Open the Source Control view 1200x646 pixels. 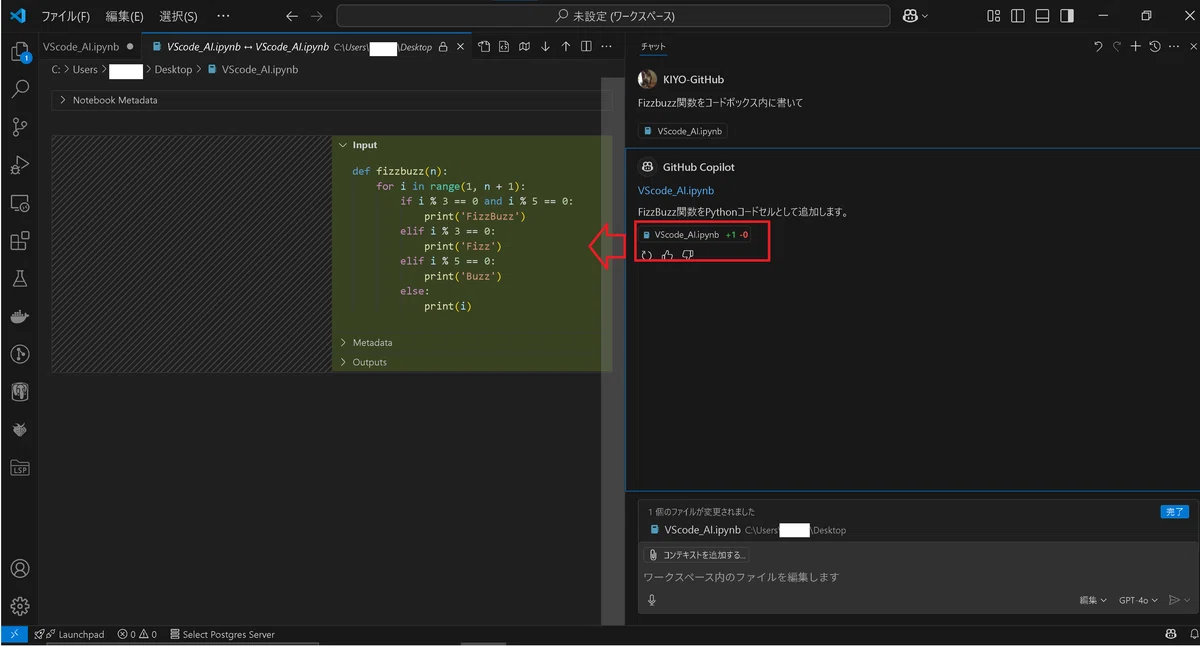click(19, 127)
